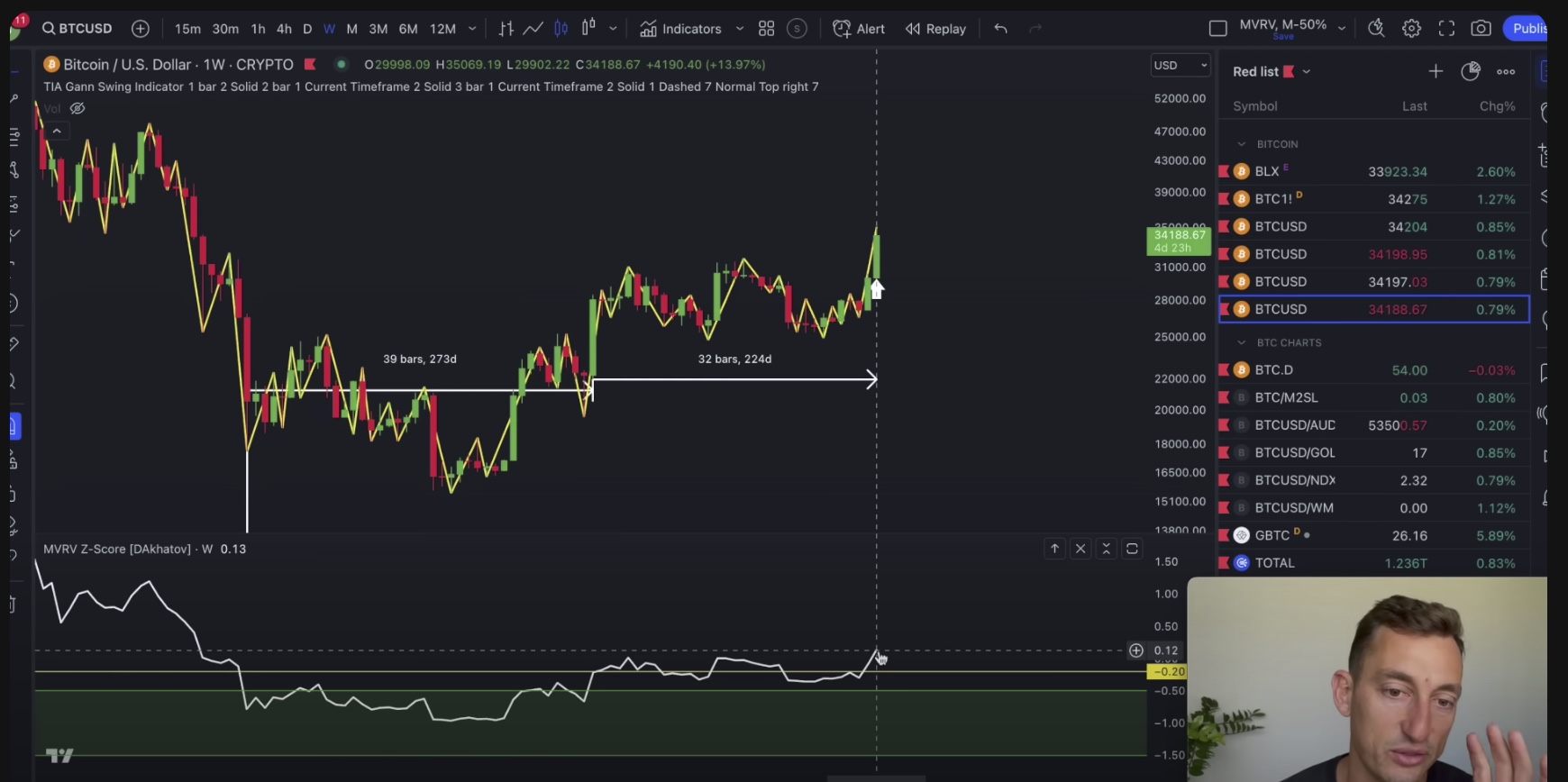This screenshot has height=782, width=1568.
Task: Open the indicator templates grid icon
Action: [766, 29]
